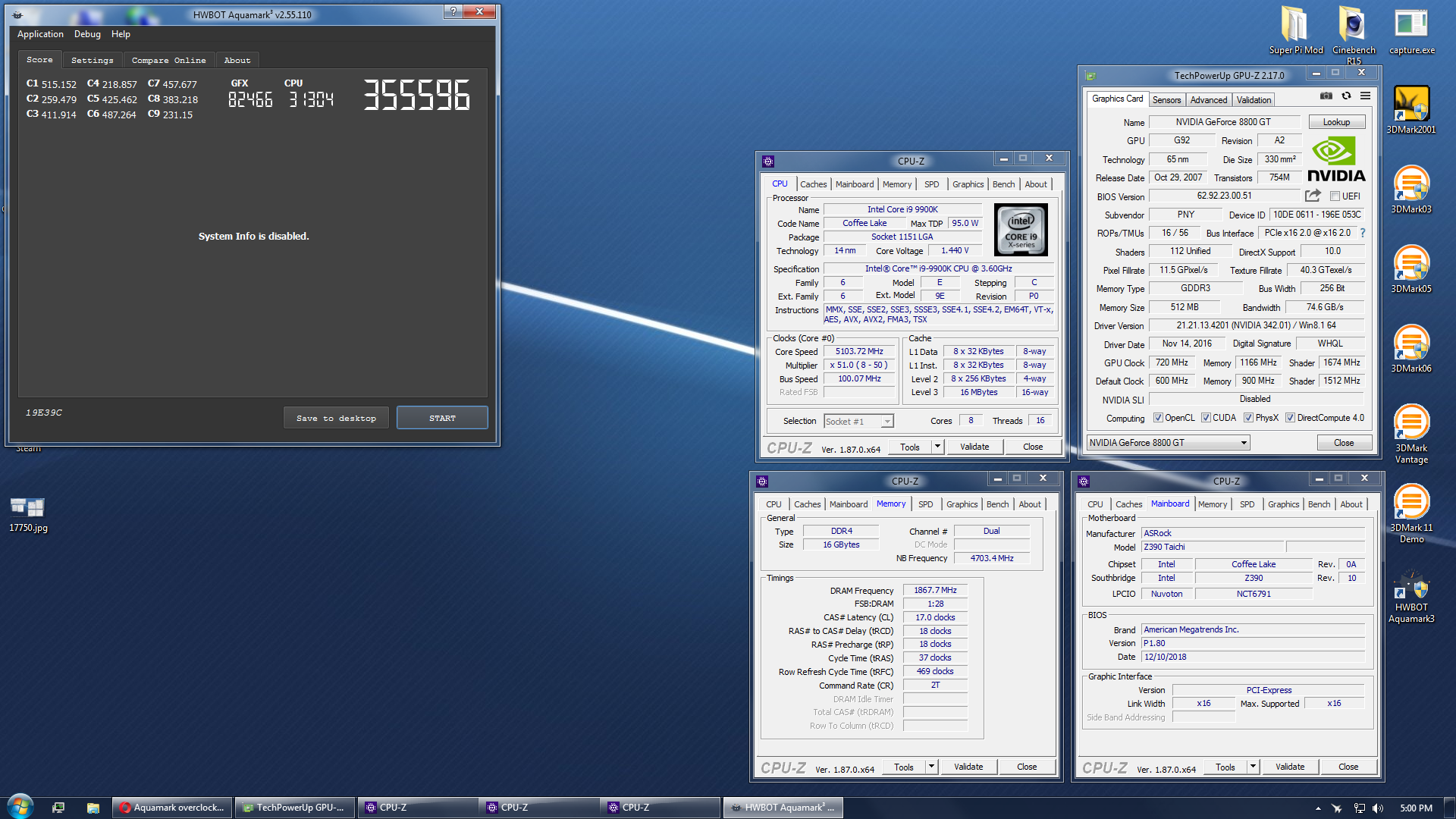
Task: Switch to TechPowerUp GPU-Z taskbar item
Action: [294, 808]
